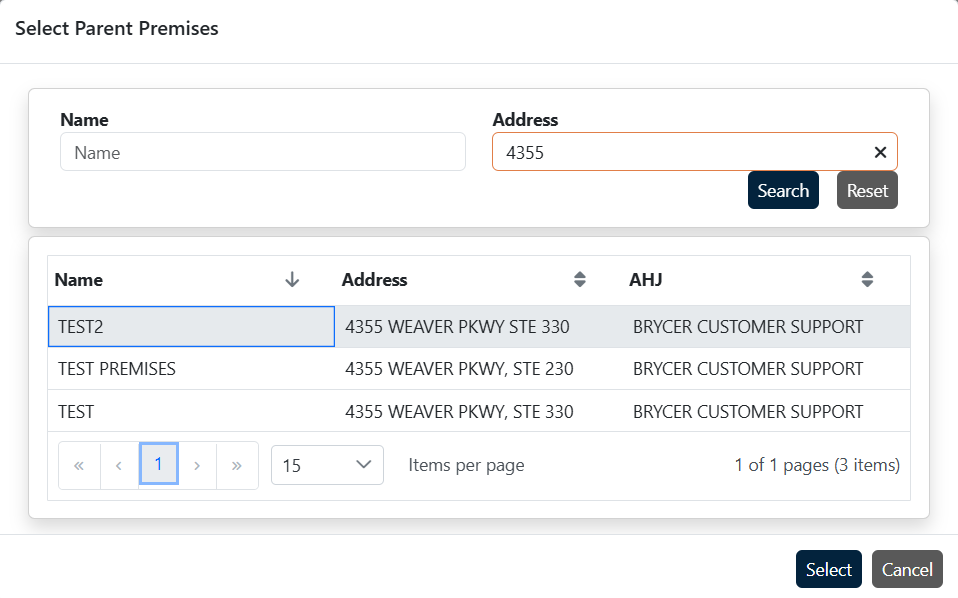Reset the search filters
958x598 pixels.
click(867, 190)
